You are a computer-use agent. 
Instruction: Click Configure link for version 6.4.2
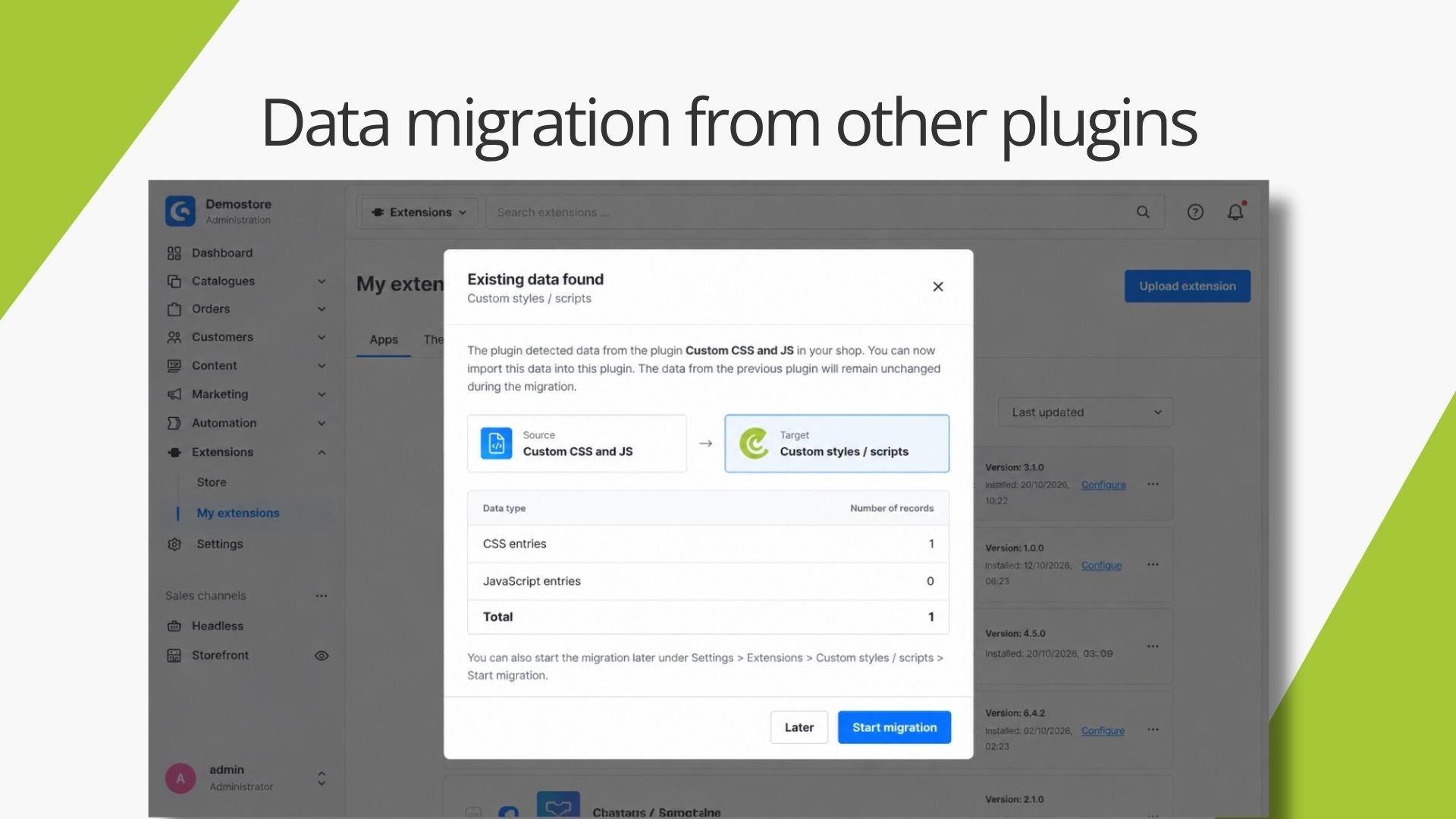tap(1103, 731)
